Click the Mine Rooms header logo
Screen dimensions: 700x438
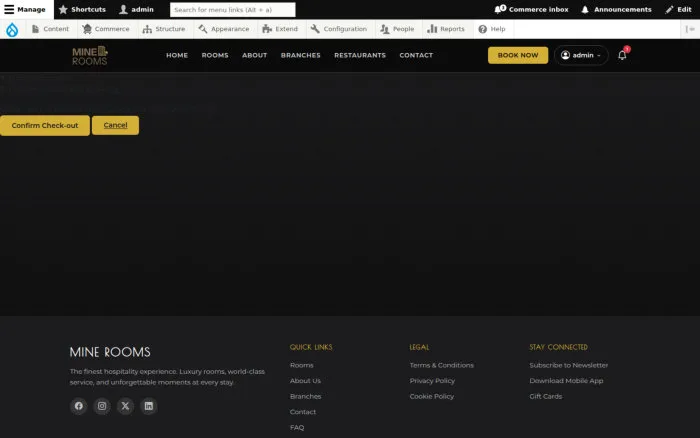point(90,55)
